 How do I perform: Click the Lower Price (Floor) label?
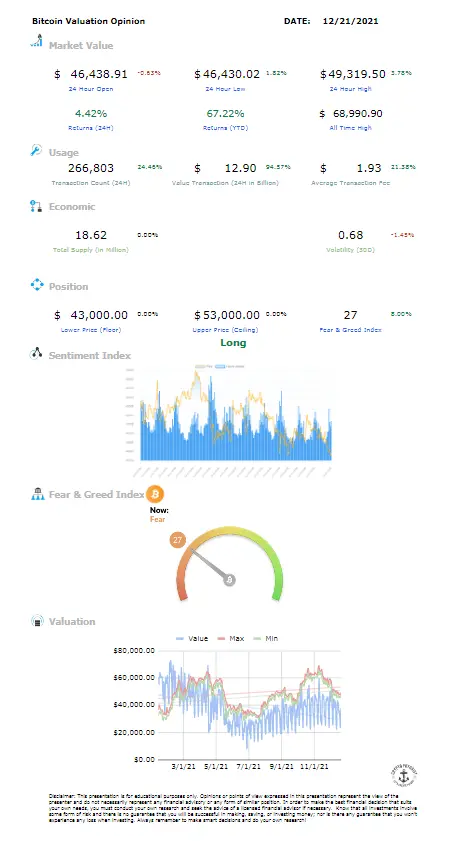point(91,330)
